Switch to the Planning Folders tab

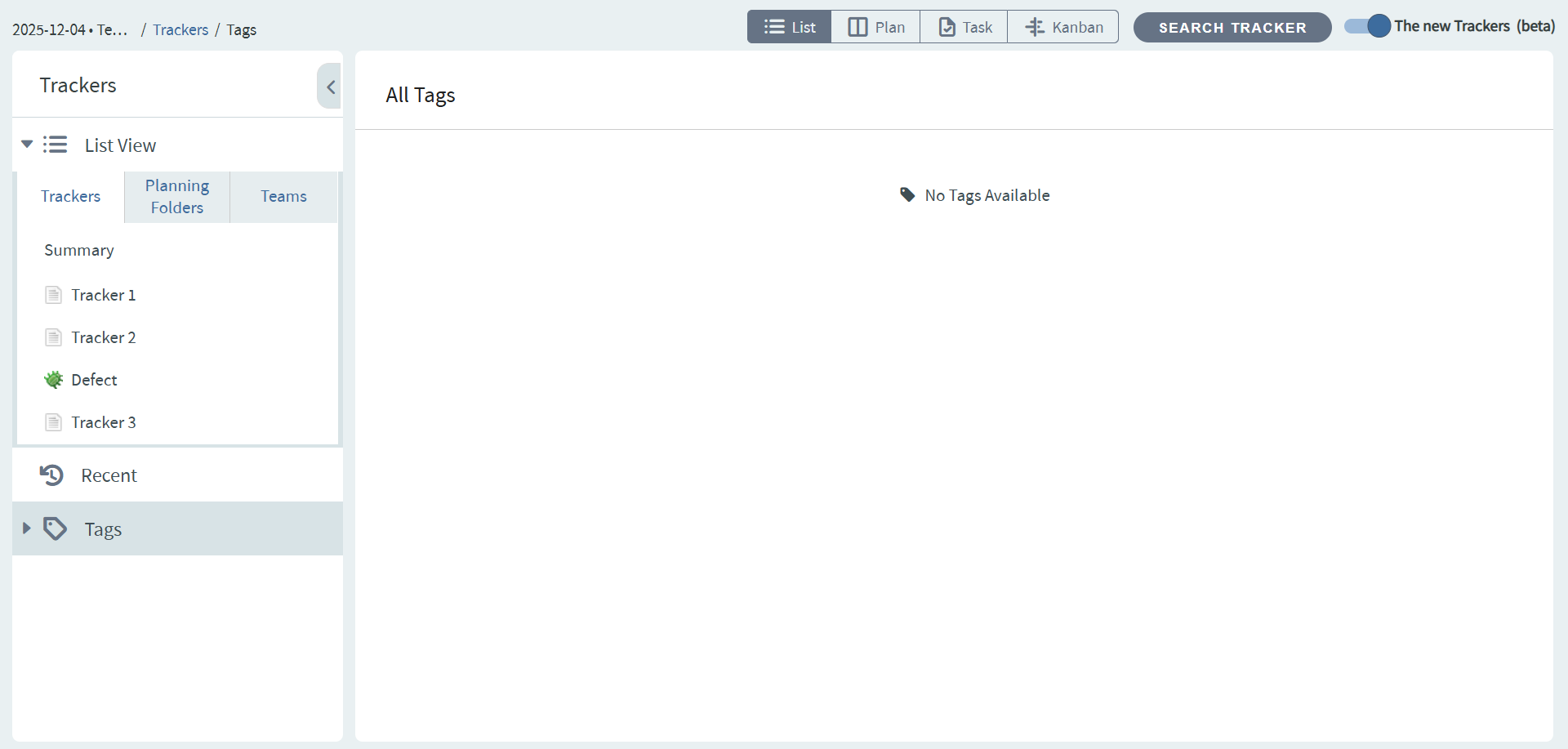177,197
